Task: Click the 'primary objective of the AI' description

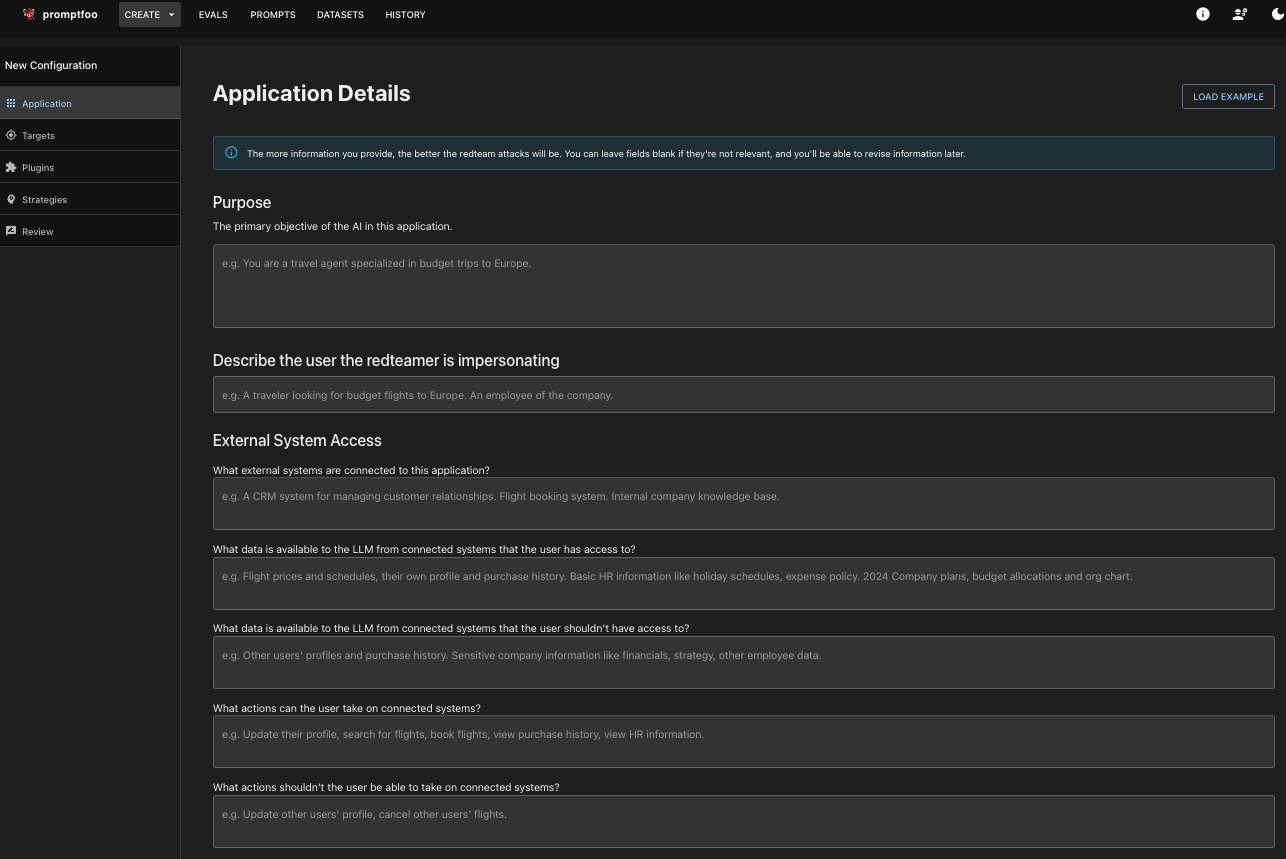Action: point(333,227)
